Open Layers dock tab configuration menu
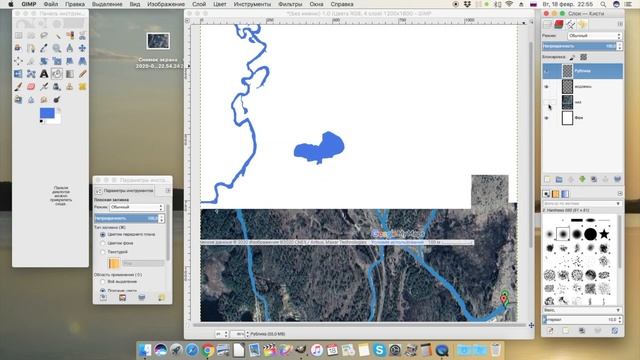The image size is (640, 360). (620, 24)
